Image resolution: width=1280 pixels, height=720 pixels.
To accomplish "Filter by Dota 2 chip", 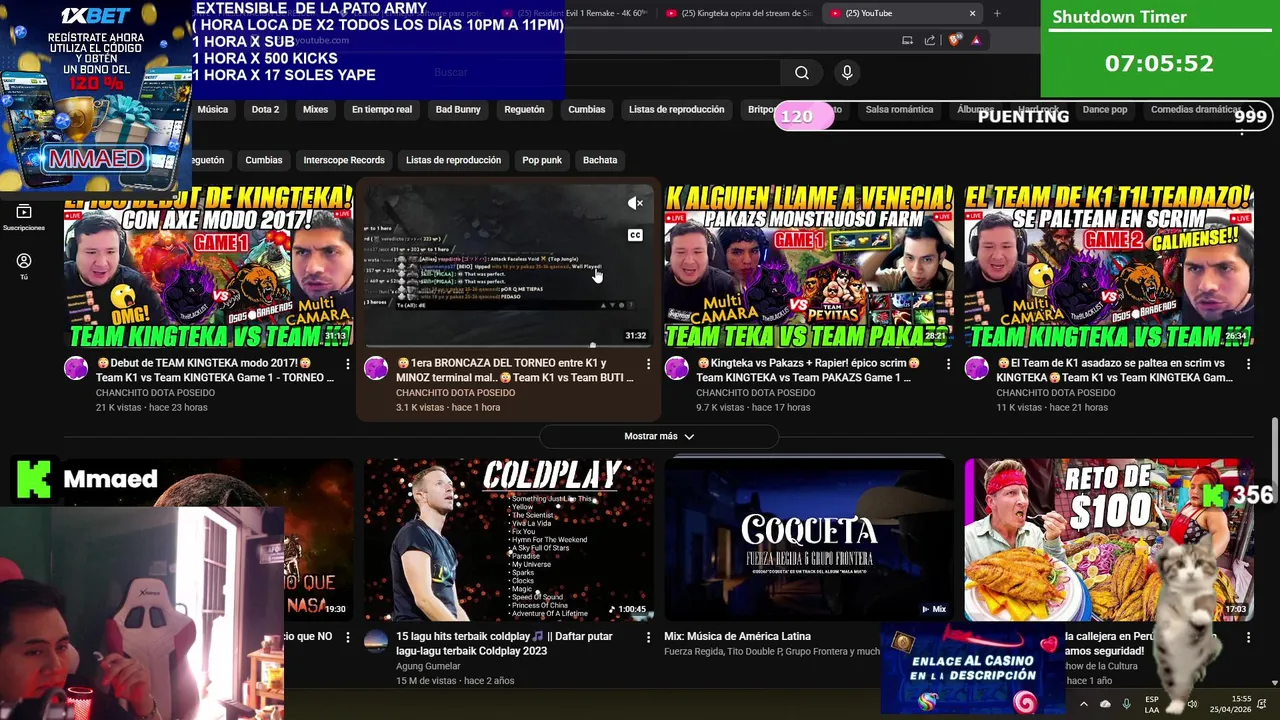I will [x=265, y=109].
